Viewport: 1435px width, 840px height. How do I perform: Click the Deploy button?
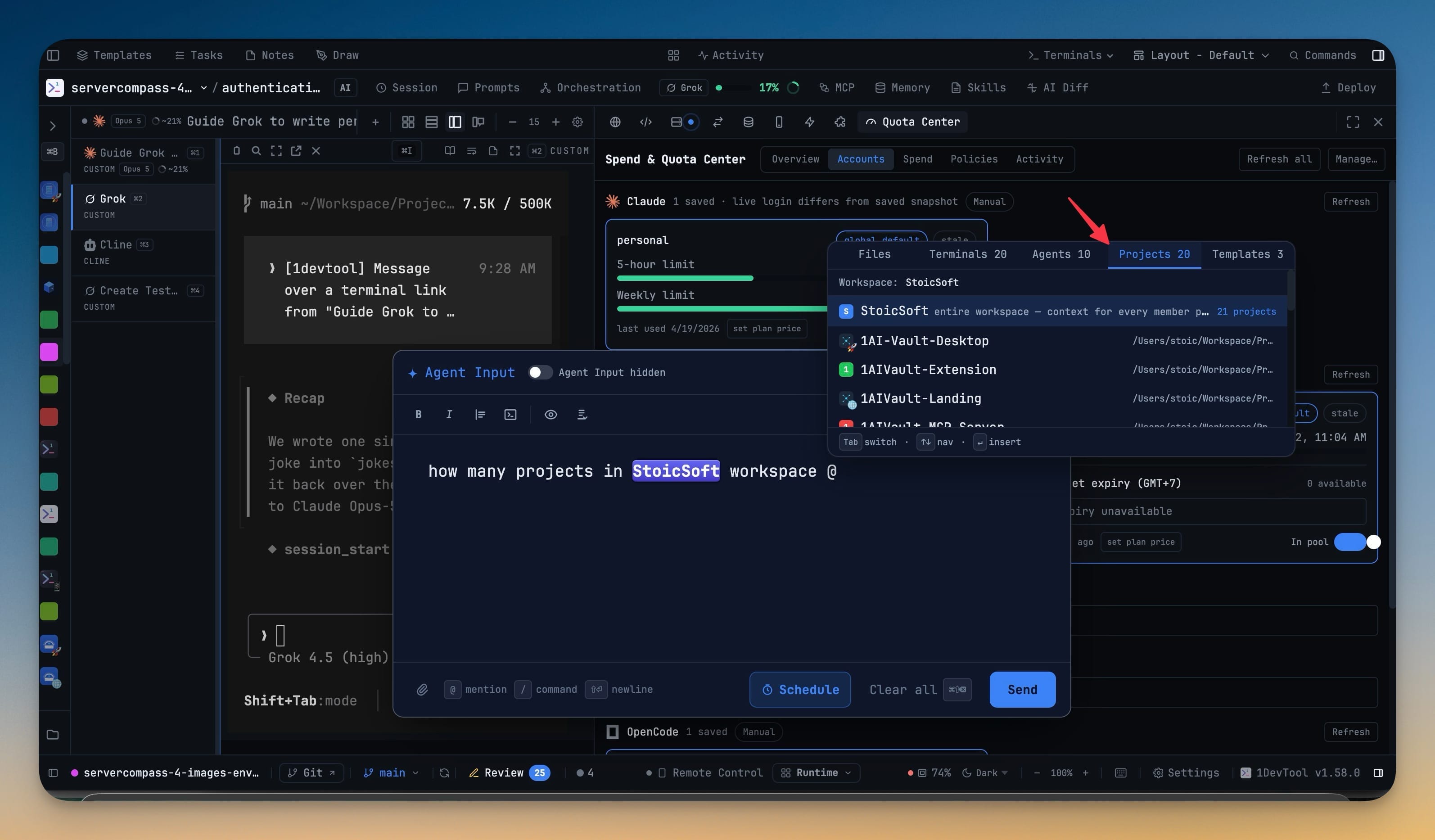click(1348, 88)
